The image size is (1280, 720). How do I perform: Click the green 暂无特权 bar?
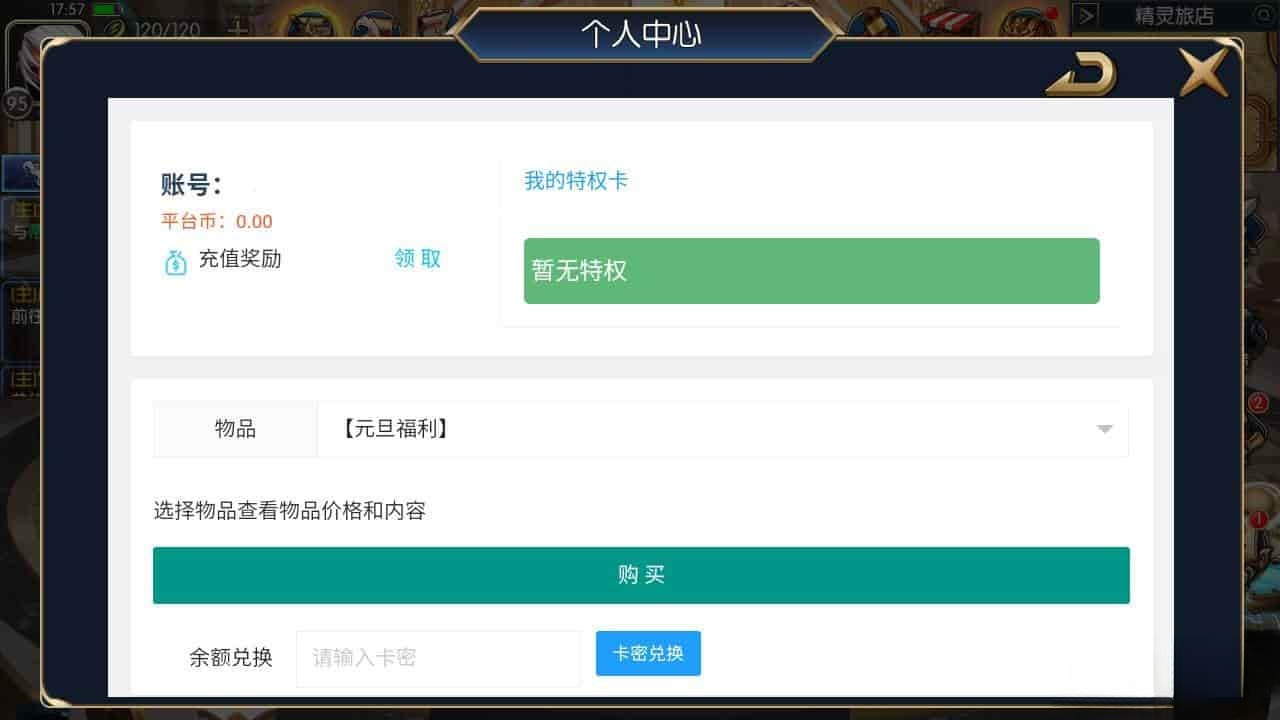[811, 271]
